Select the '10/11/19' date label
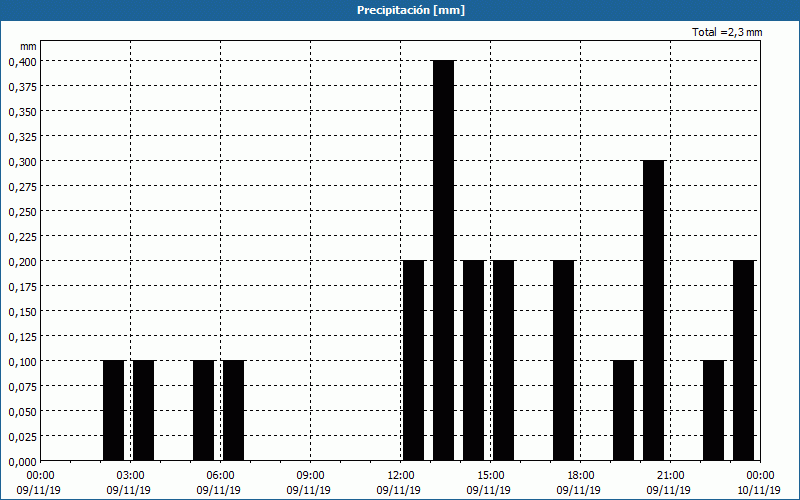 (759, 490)
